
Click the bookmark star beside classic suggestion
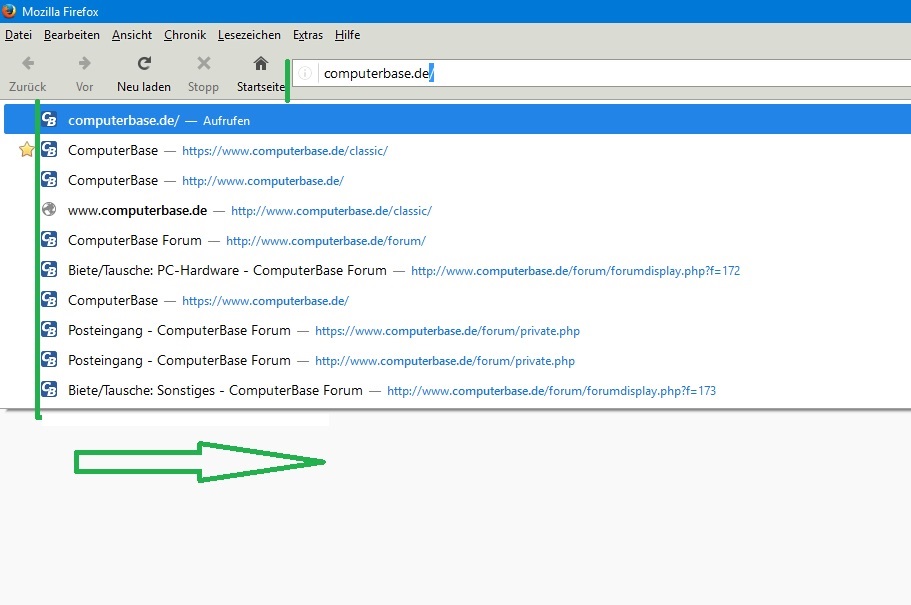[26, 150]
